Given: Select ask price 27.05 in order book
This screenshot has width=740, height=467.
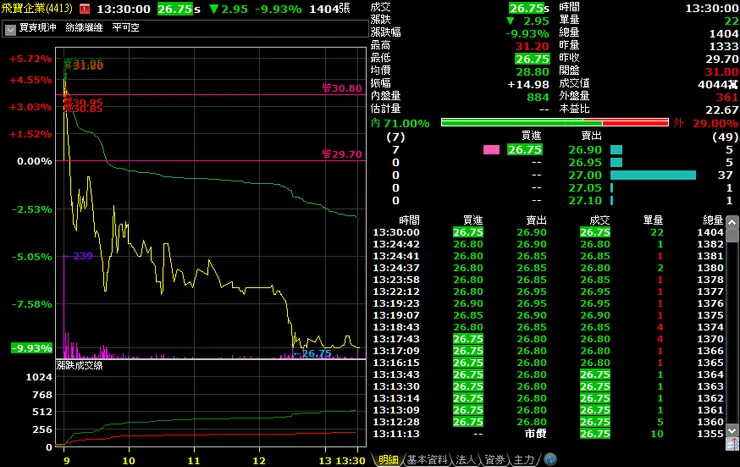Looking at the screenshot, I should point(585,188).
